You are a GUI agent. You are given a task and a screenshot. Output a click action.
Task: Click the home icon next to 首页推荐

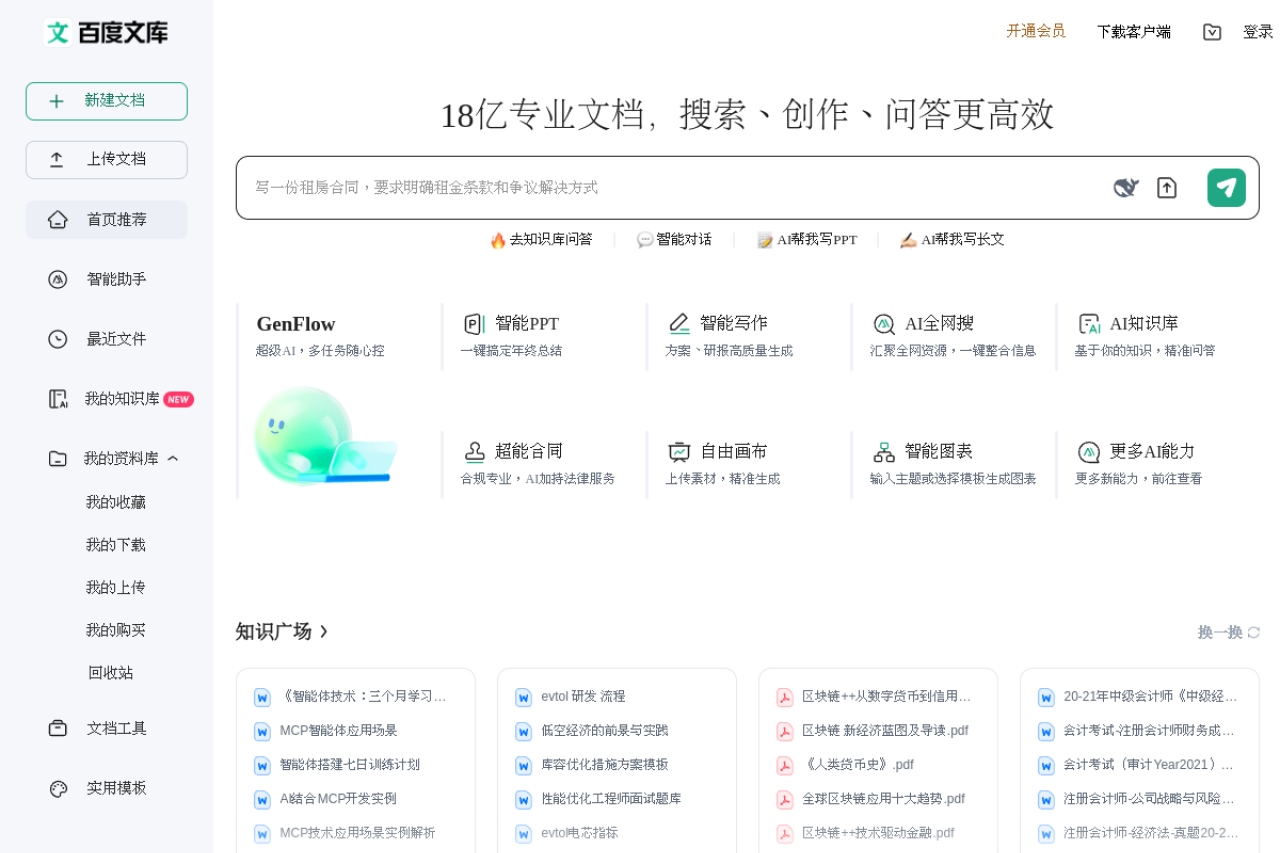tap(58, 220)
